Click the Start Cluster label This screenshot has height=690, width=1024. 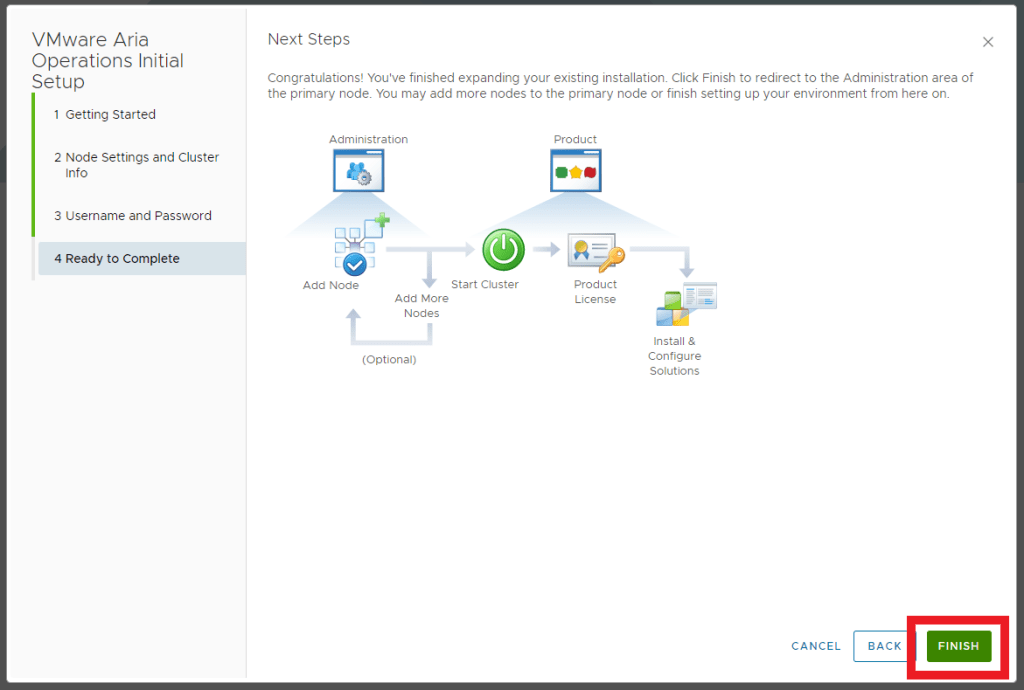(485, 285)
